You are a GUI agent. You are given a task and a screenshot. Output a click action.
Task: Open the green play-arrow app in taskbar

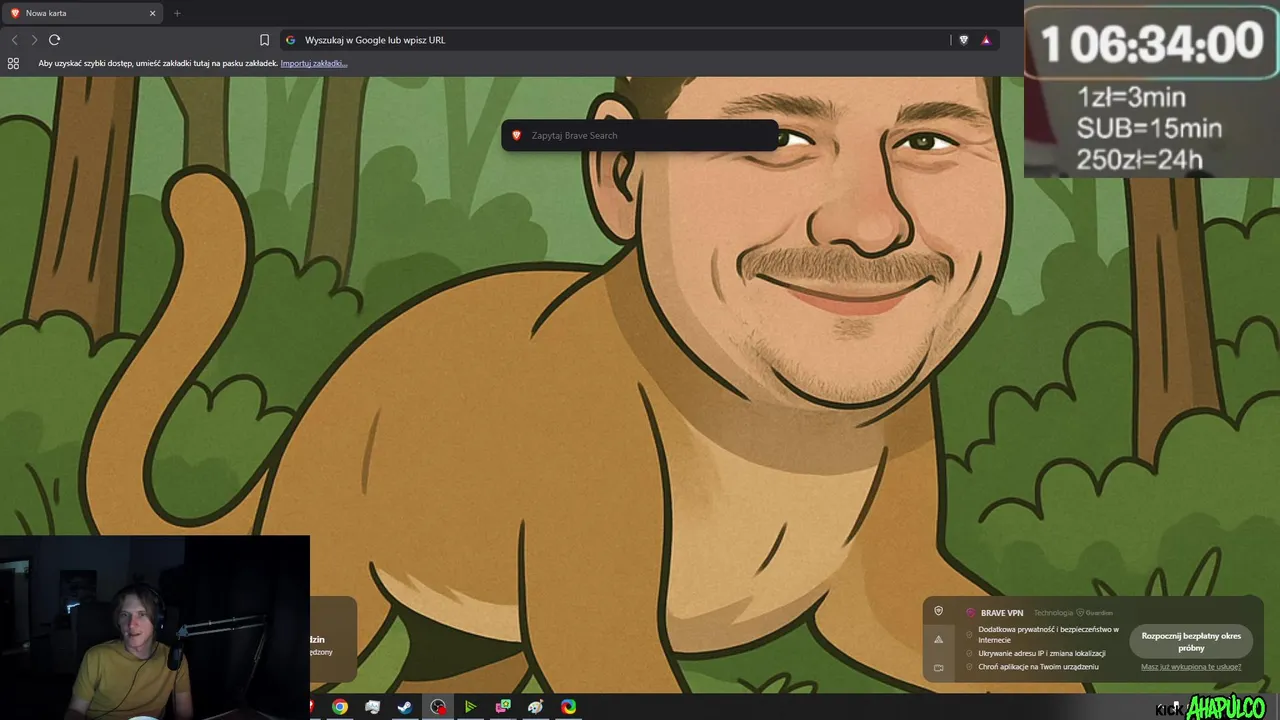tap(470, 707)
